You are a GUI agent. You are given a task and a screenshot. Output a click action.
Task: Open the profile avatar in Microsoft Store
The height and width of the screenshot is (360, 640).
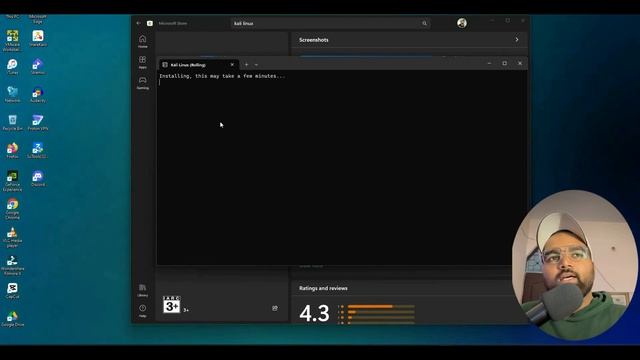[x=462, y=23]
